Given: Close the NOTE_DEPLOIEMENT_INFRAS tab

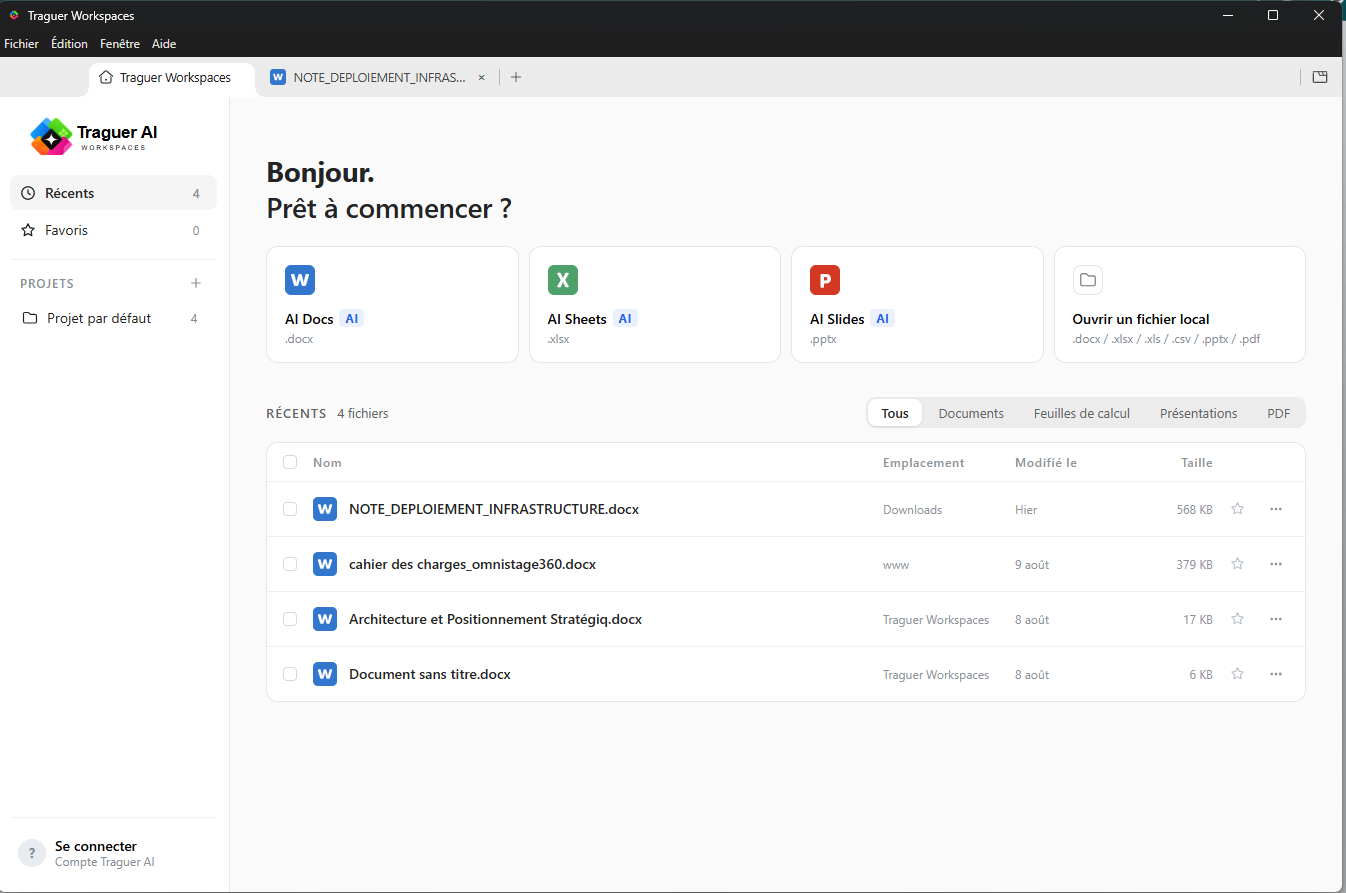Looking at the screenshot, I should (x=481, y=77).
